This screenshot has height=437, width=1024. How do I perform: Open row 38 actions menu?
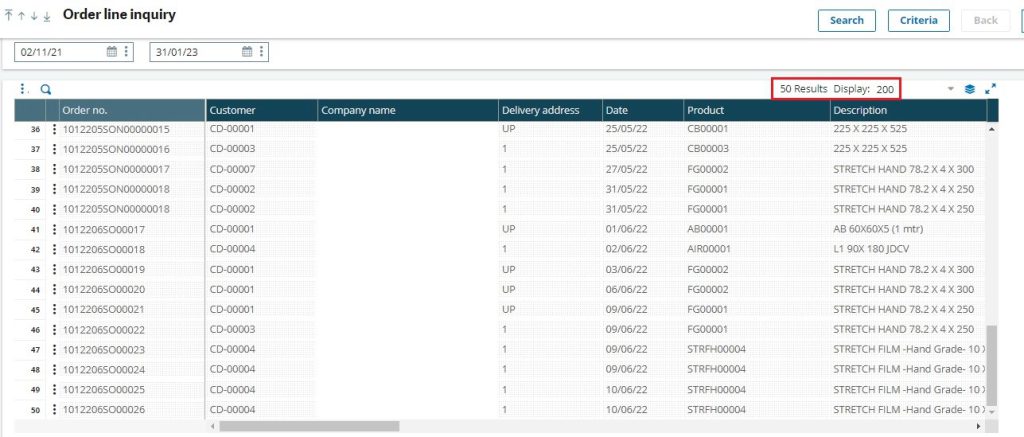pyautogui.click(x=54, y=169)
